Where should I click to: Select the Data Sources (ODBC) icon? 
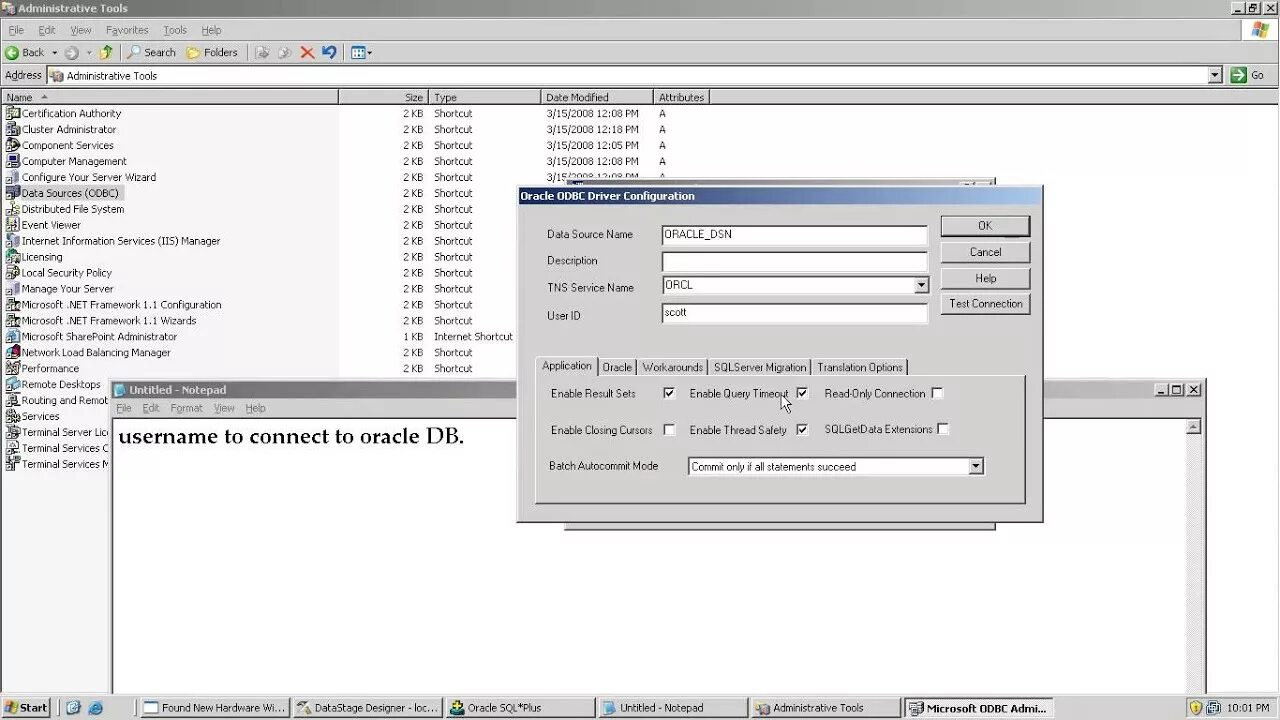(13, 193)
